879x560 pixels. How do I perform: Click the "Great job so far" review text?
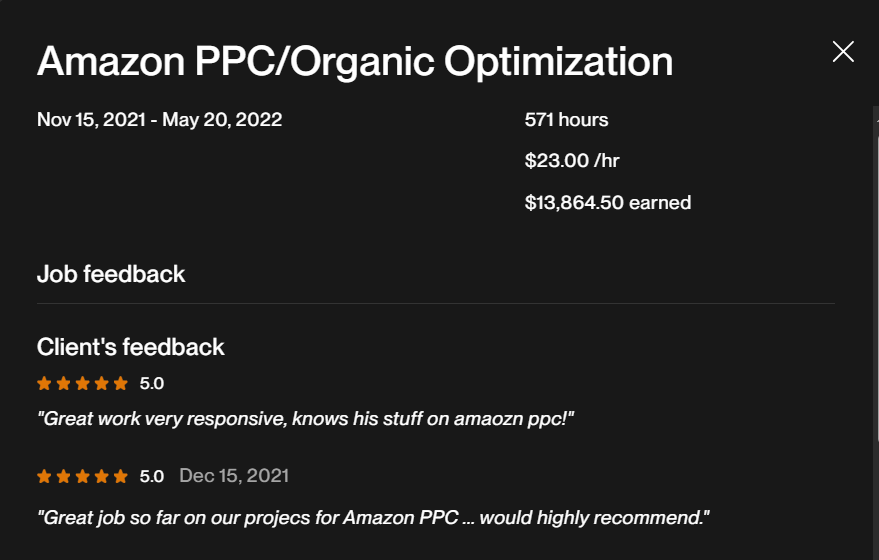click(373, 518)
